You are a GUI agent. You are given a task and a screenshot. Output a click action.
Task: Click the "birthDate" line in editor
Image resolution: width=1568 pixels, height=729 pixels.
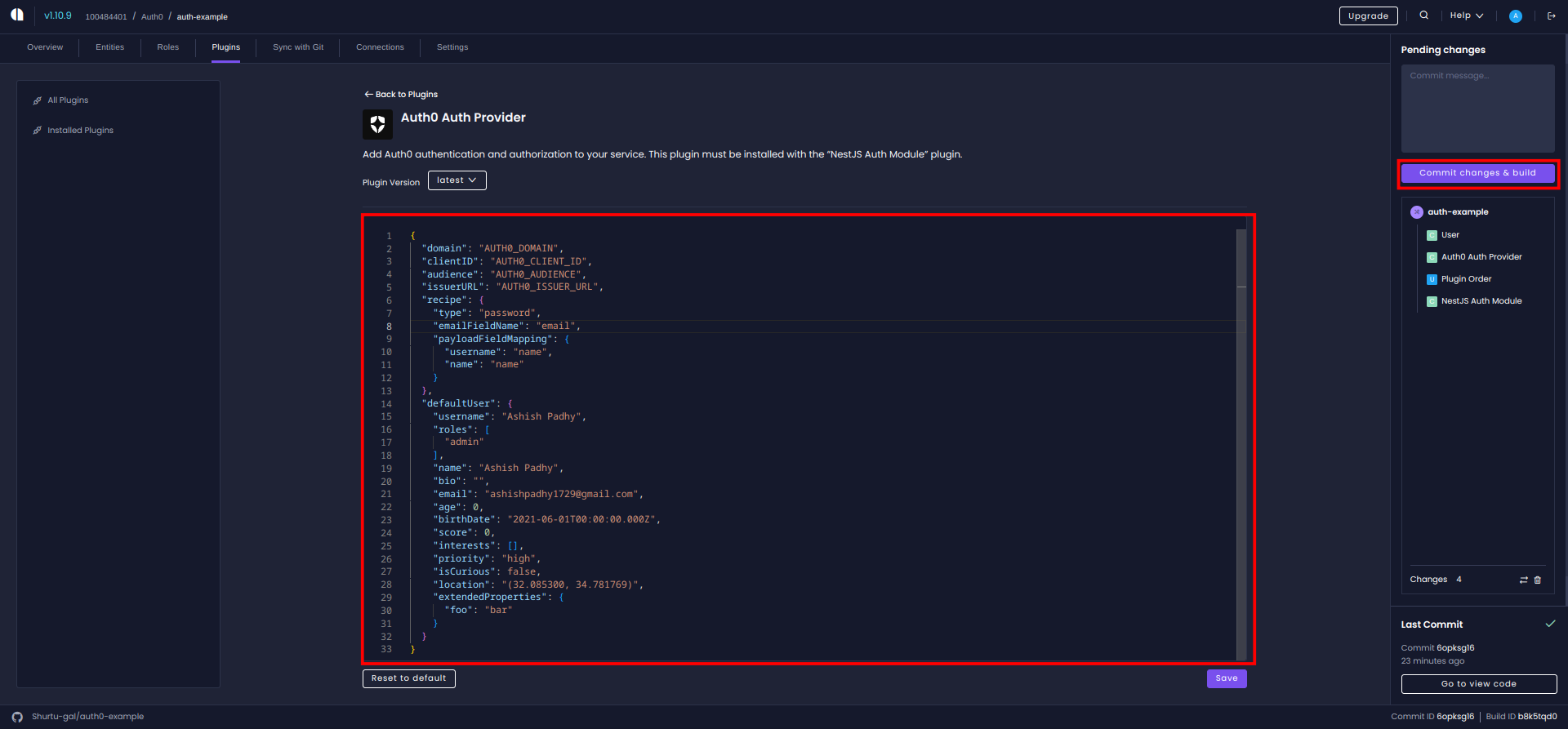coord(547,520)
